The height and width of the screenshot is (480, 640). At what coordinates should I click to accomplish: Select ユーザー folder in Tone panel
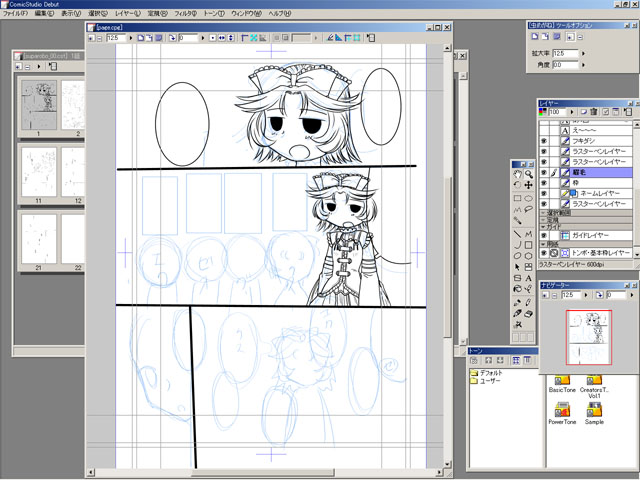coord(485,381)
